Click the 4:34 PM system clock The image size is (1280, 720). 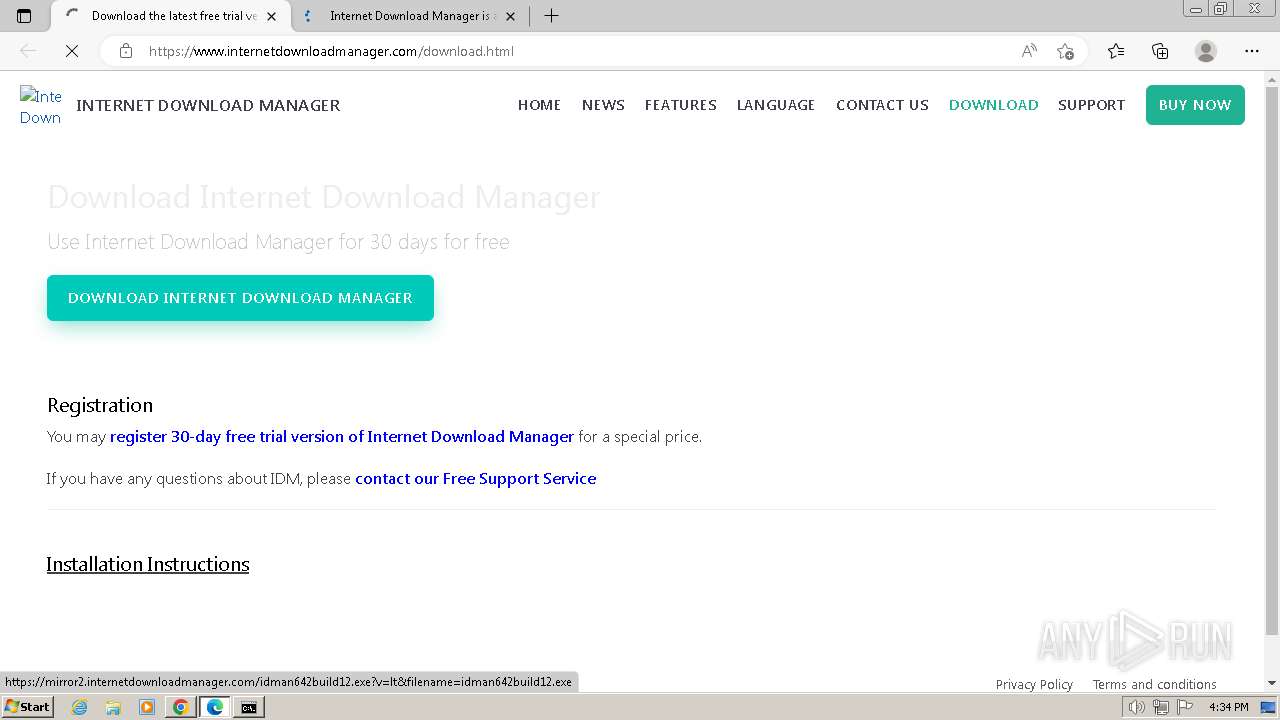(x=1228, y=707)
